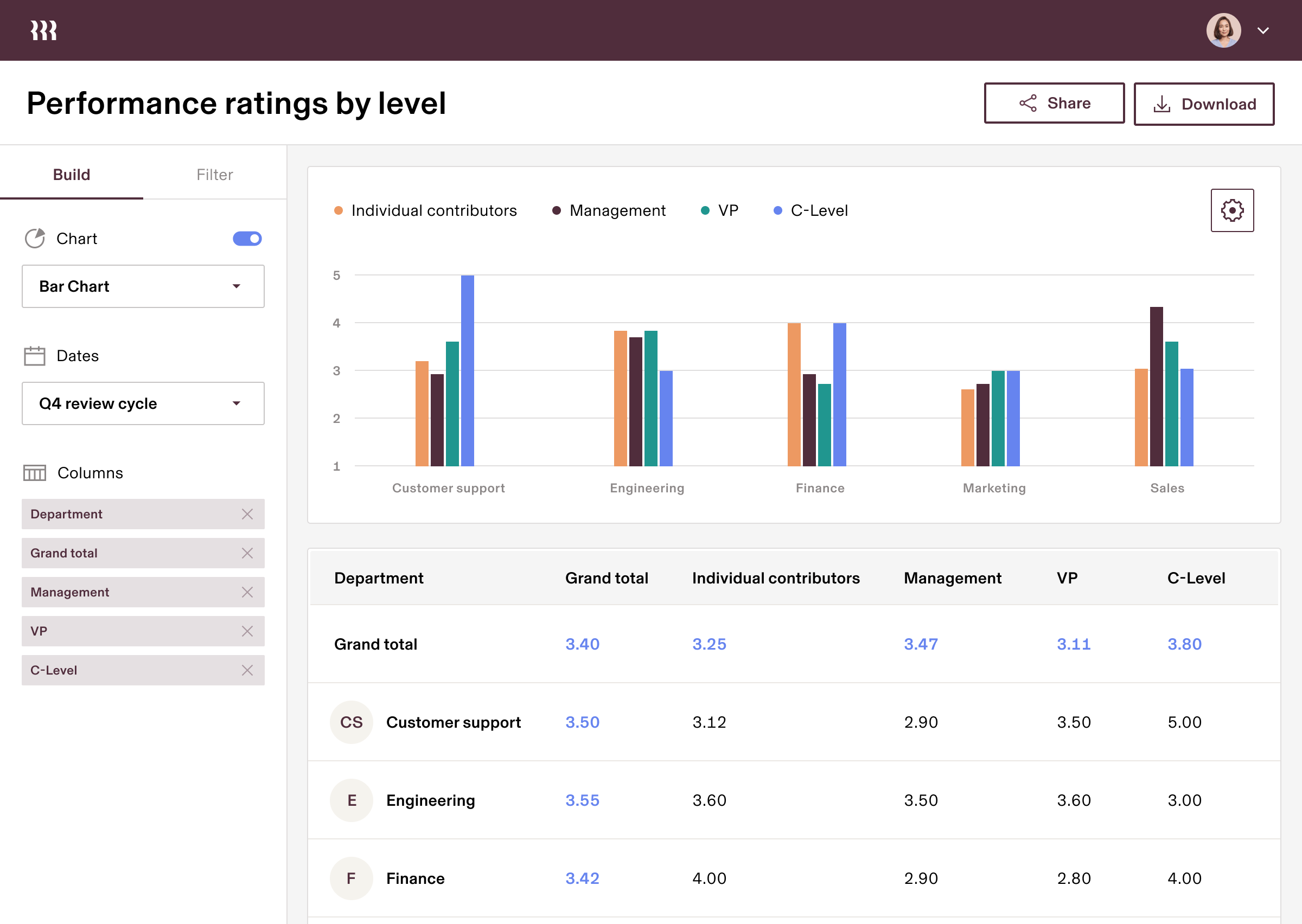Remove the VP column chip
This screenshot has height=924, width=1302.
[247, 631]
